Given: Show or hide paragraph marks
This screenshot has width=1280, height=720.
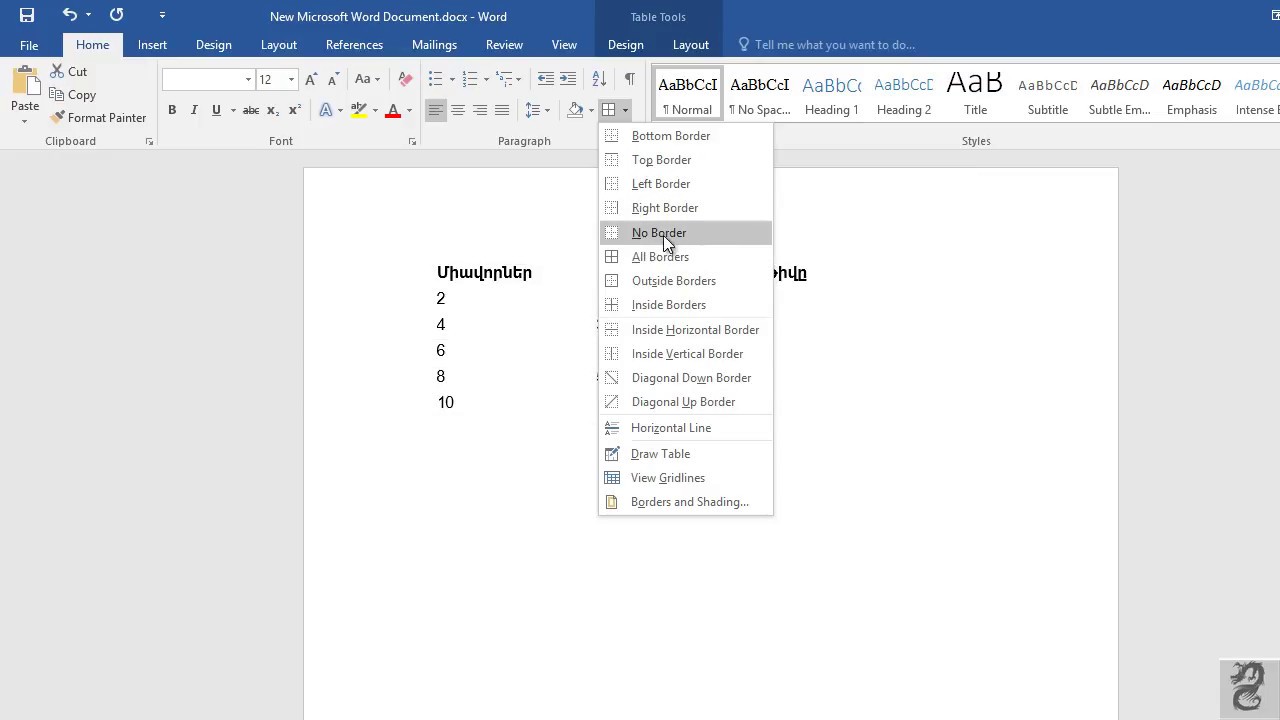Looking at the screenshot, I should click(x=629, y=79).
